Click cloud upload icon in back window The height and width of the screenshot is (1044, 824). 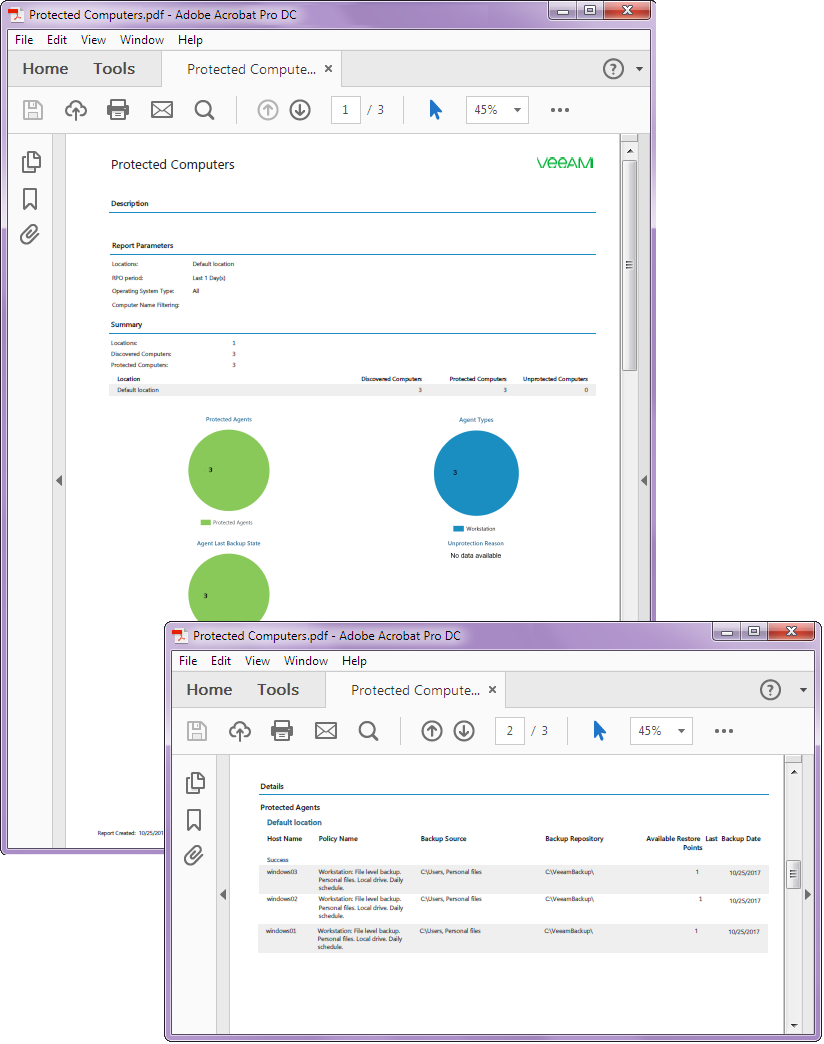pos(75,110)
